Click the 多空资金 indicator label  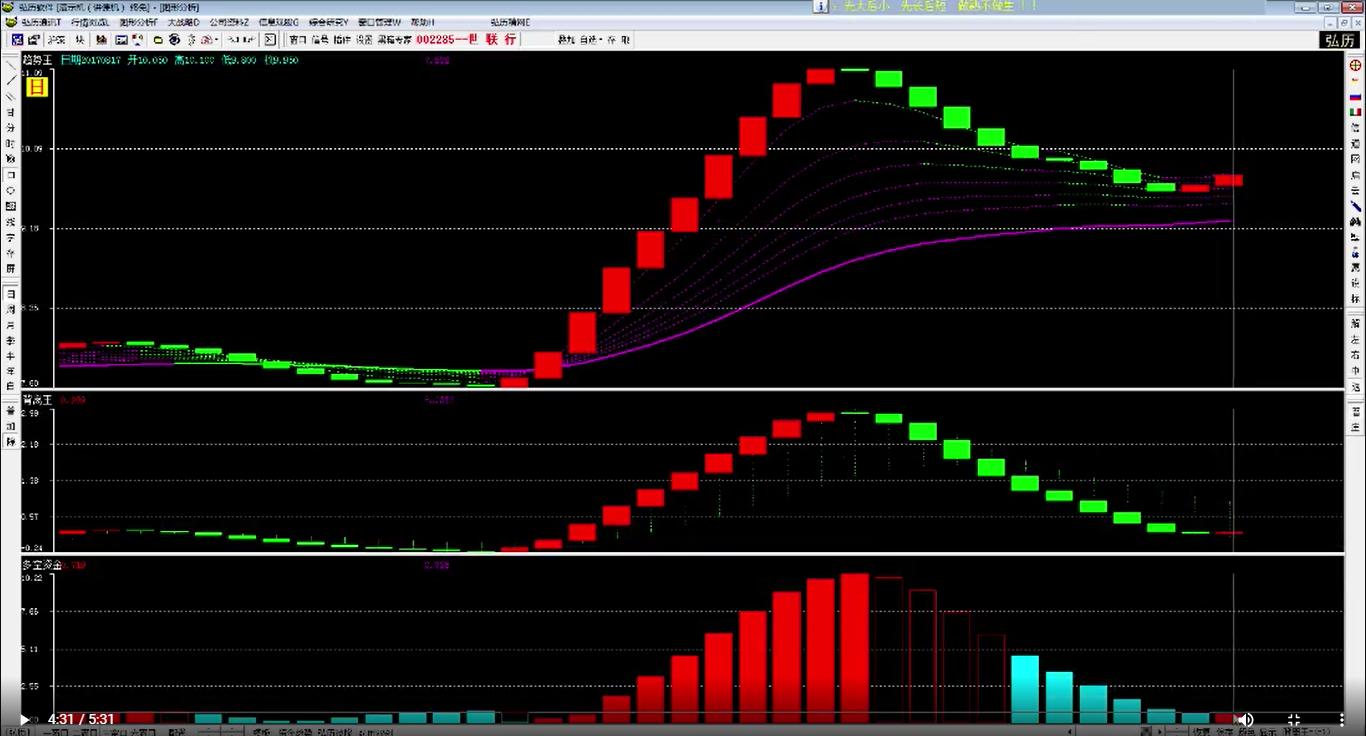tap(41, 565)
